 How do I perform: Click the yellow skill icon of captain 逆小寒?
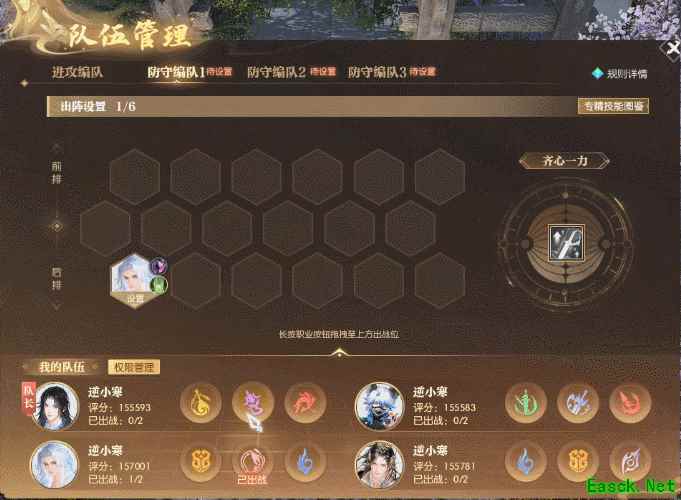tap(201, 403)
